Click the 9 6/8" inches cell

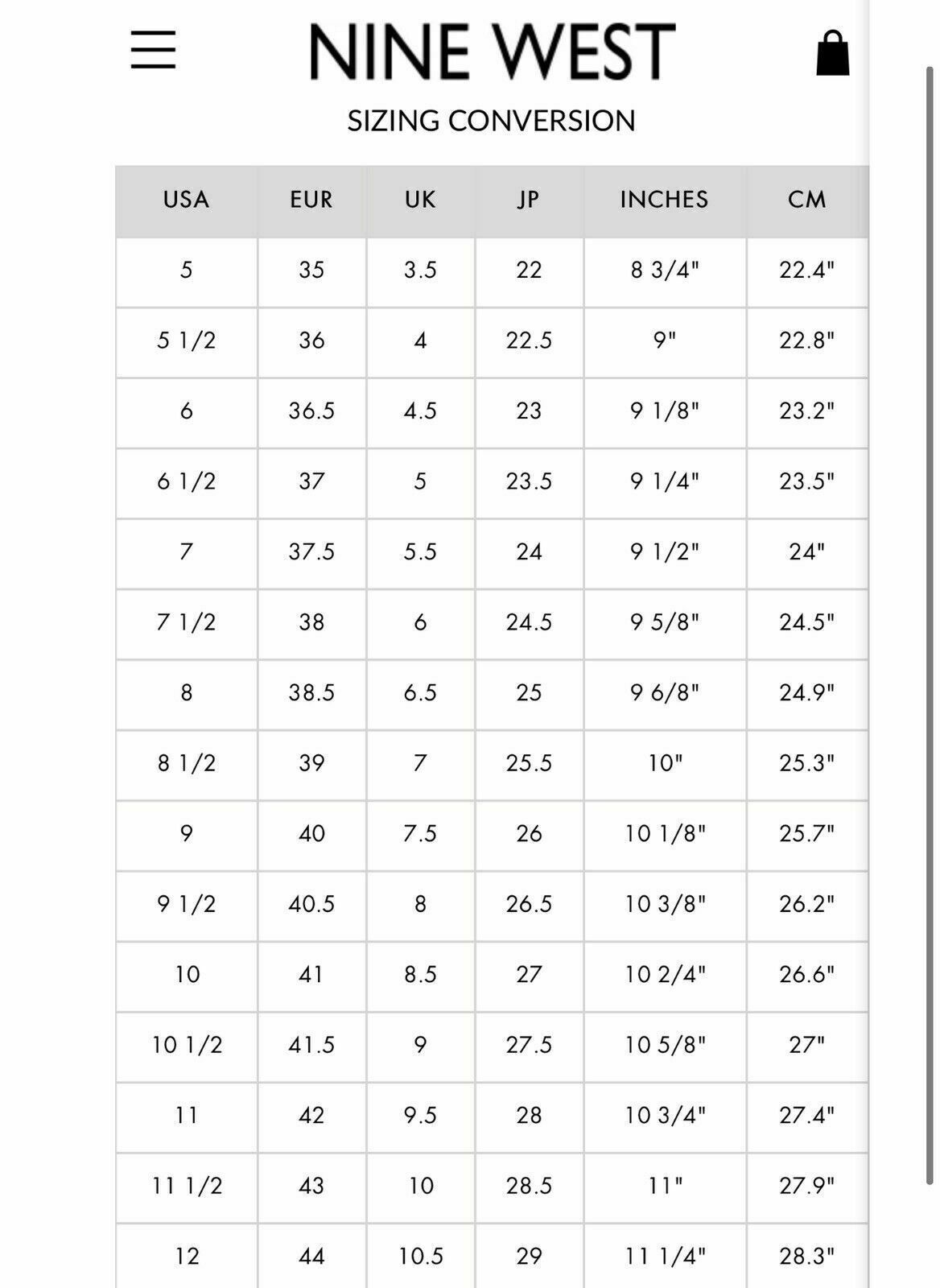pyautogui.click(x=665, y=693)
